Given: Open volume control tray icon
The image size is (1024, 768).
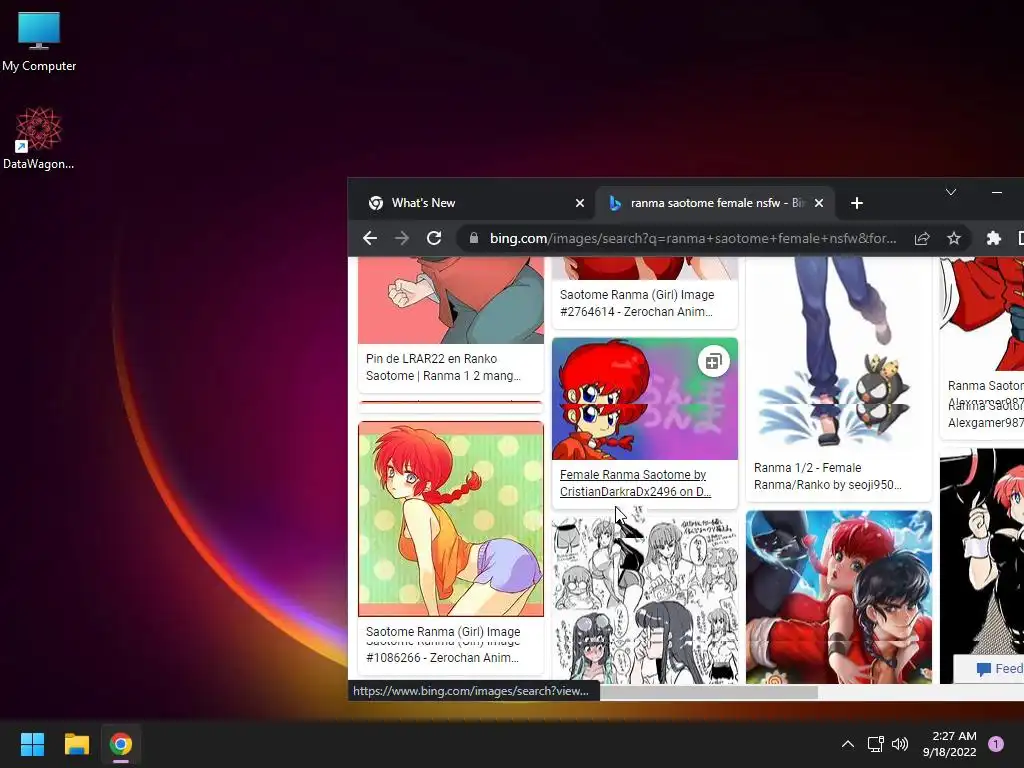Looking at the screenshot, I should 900,744.
